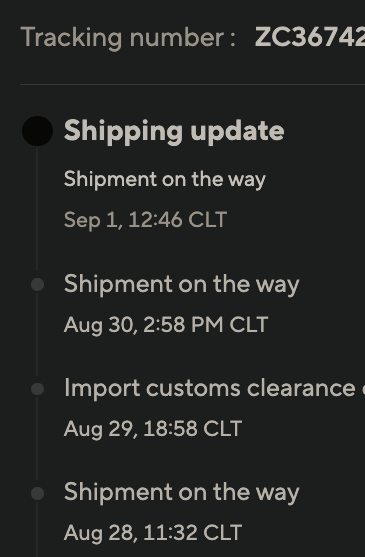Viewport: 365px width, 557px height.
Task: Click the Aug 30, 2:58 PM CLT timestamp
Action: 166,325
